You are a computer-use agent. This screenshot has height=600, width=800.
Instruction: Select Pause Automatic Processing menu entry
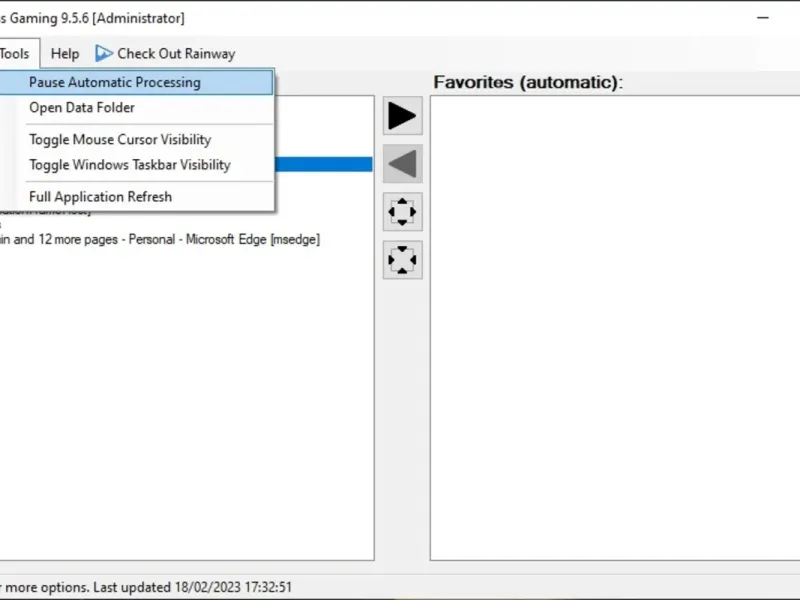point(136,83)
